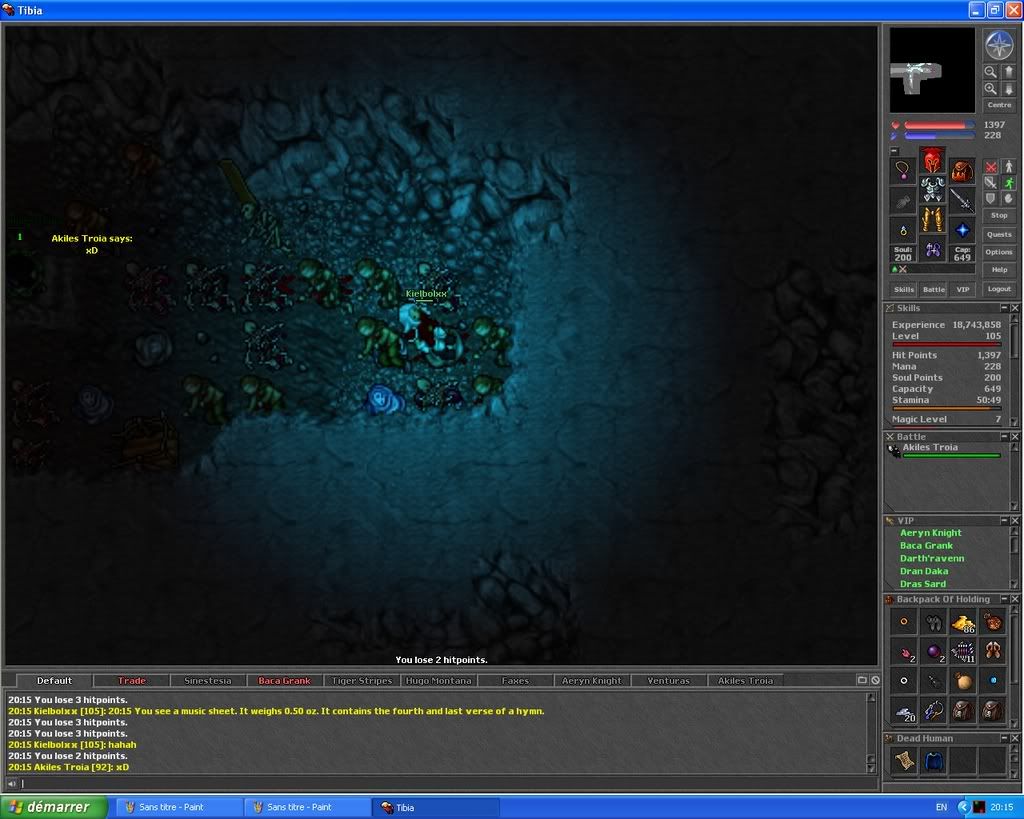Minimize the Dead Human container
Screen dimensions: 1024x819
pos(1004,738)
